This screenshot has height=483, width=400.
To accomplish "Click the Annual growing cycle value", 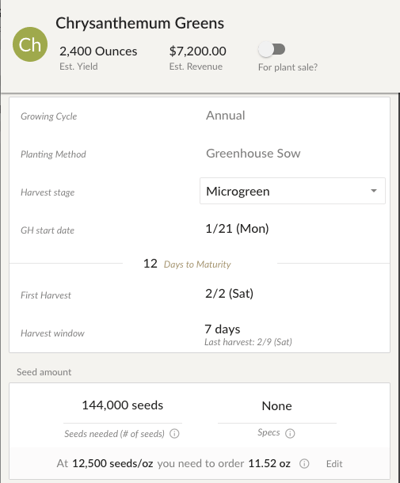I will coord(225,115).
